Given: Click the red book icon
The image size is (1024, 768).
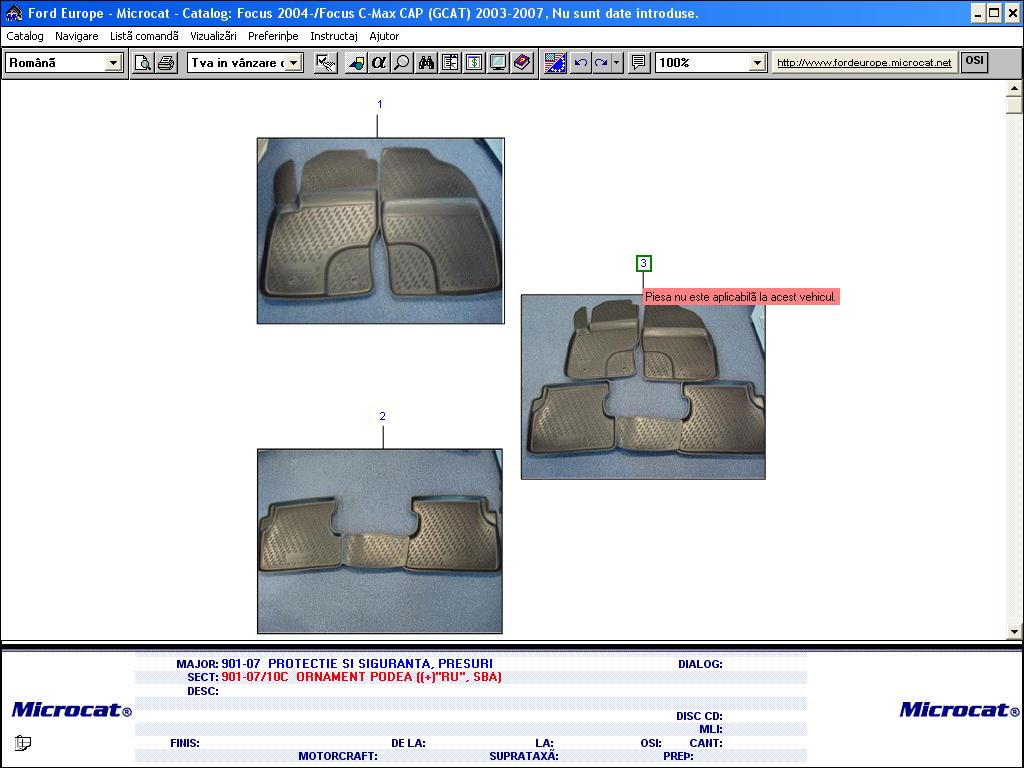Looking at the screenshot, I should pyautogui.click(x=522, y=63).
